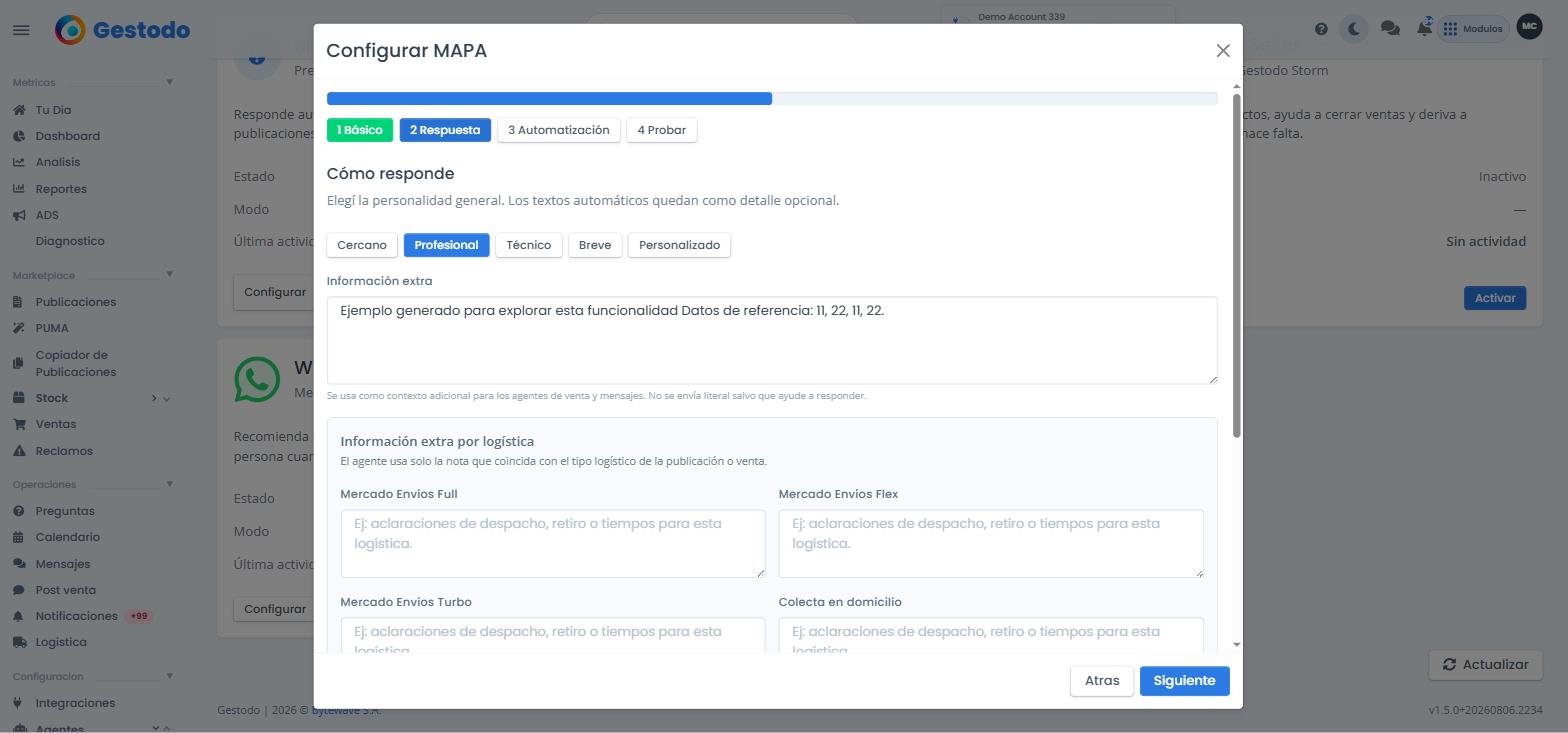Open Diagnostico in sidebar
The width and height of the screenshot is (1568, 733).
point(70,241)
